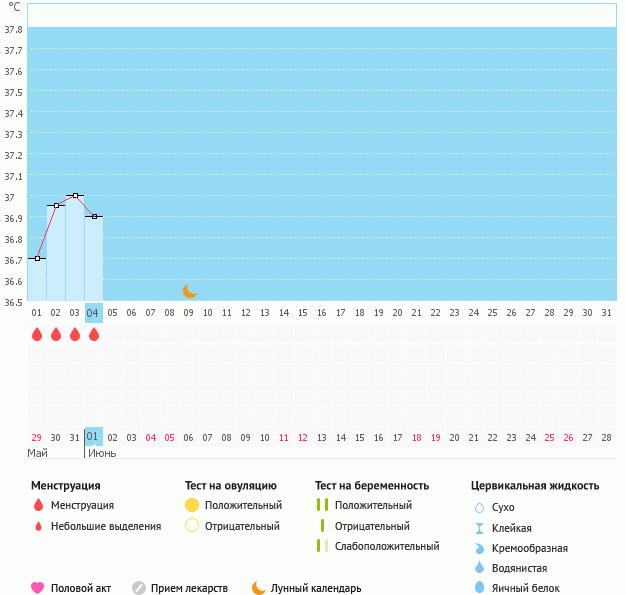Click the Небольшие выделения legend label
This screenshot has width=626, height=595.
coord(105,526)
